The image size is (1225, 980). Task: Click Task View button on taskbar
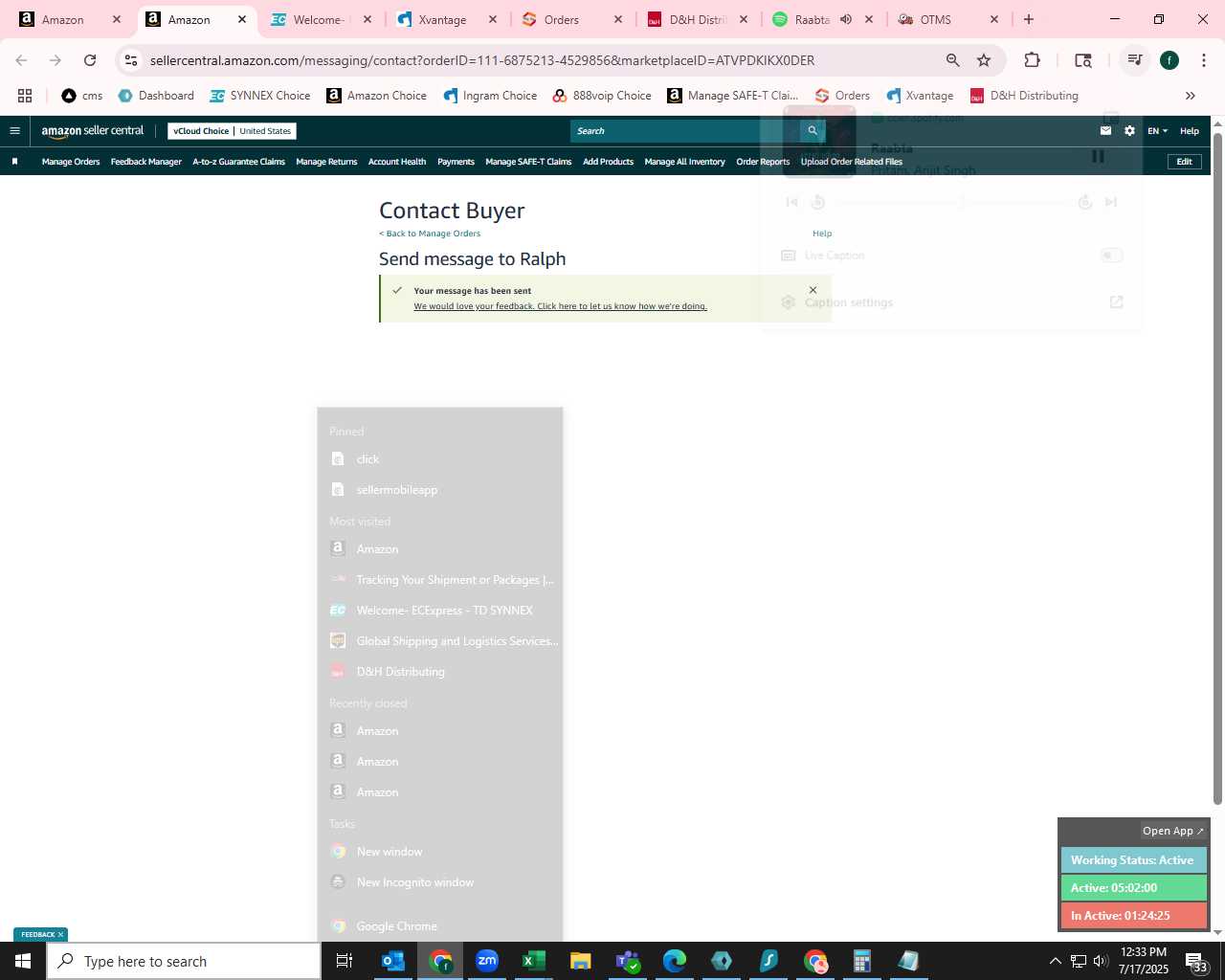coord(345,961)
